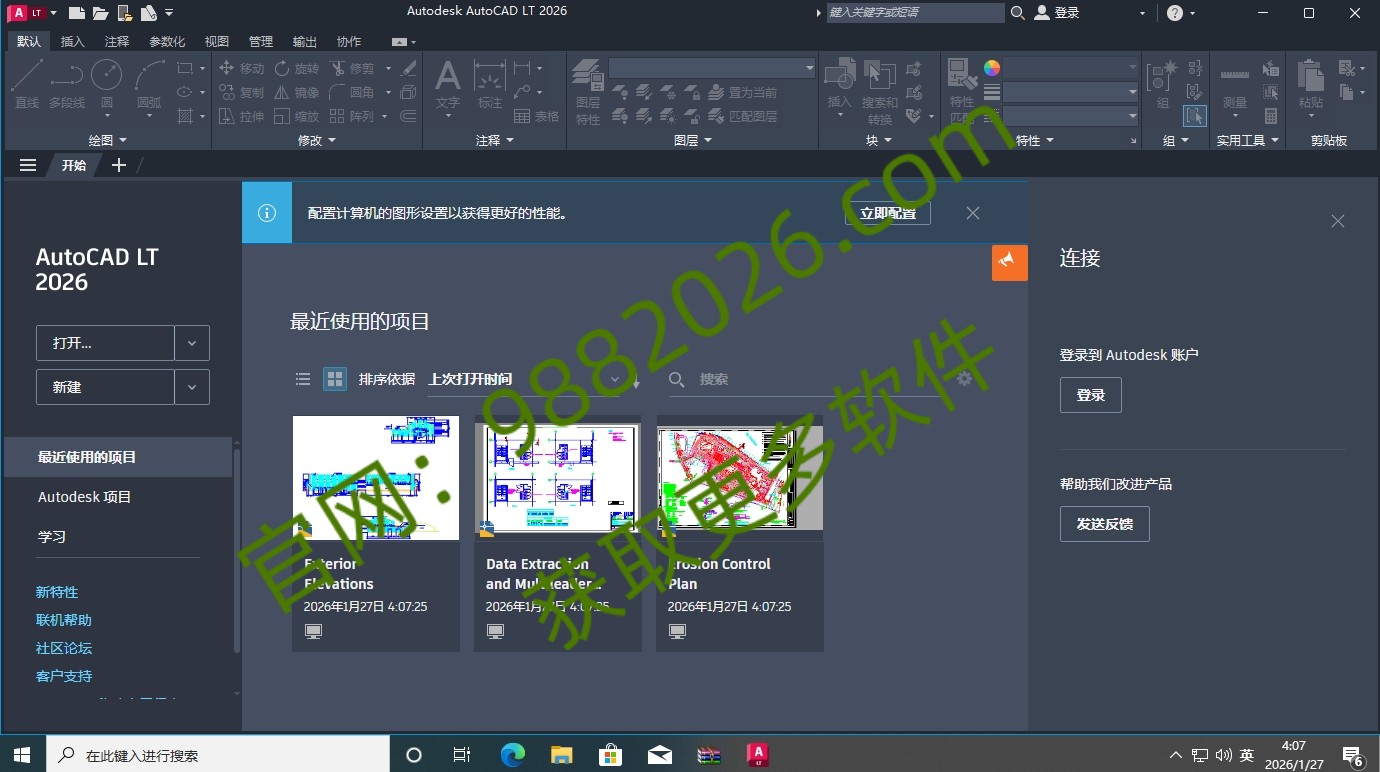1380x772 pixels.
Task: Select the Dimension (标注) tool
Action: click(490, 84)
